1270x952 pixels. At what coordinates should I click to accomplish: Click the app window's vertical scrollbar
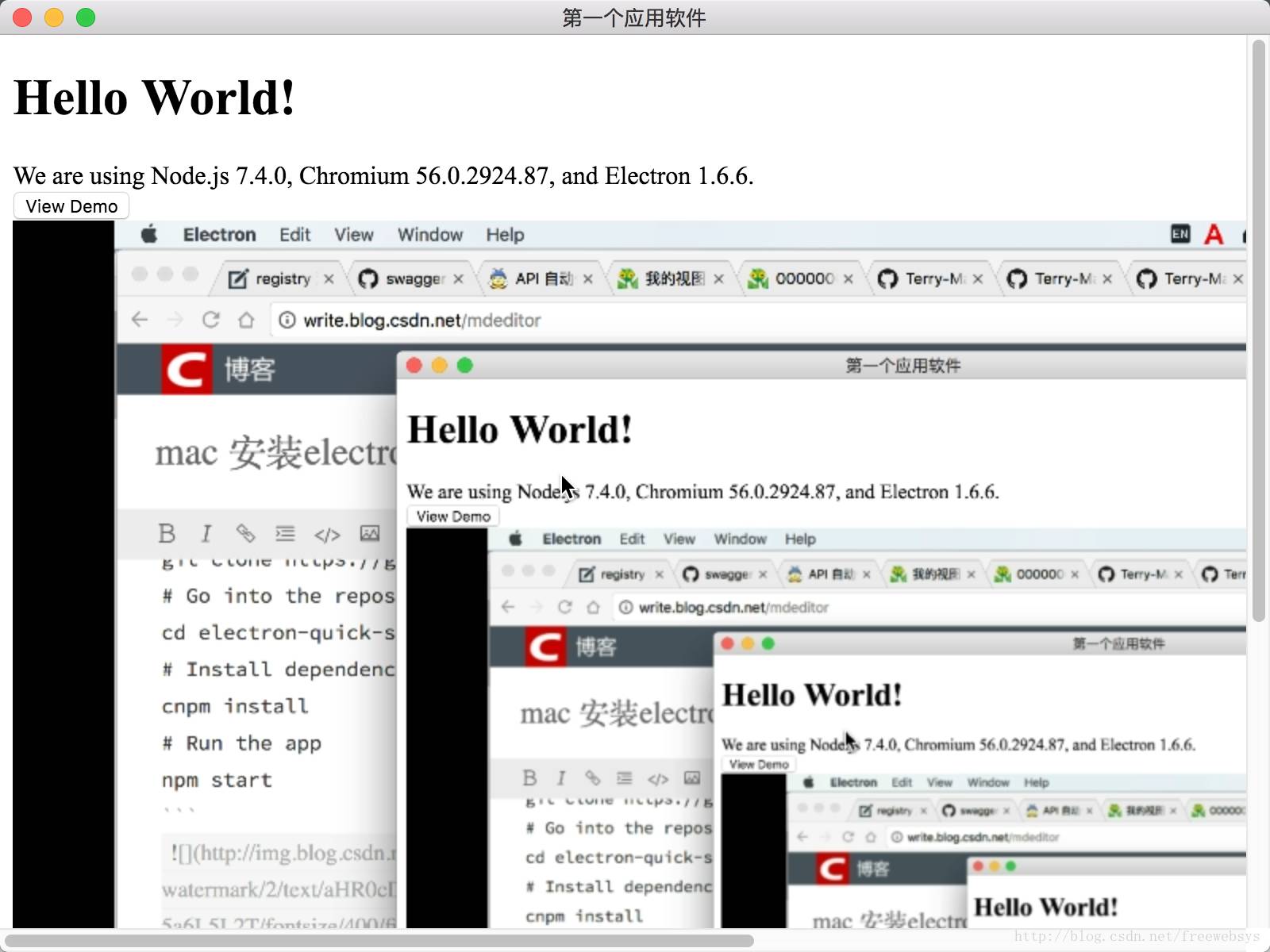[x=1258, y=330]
